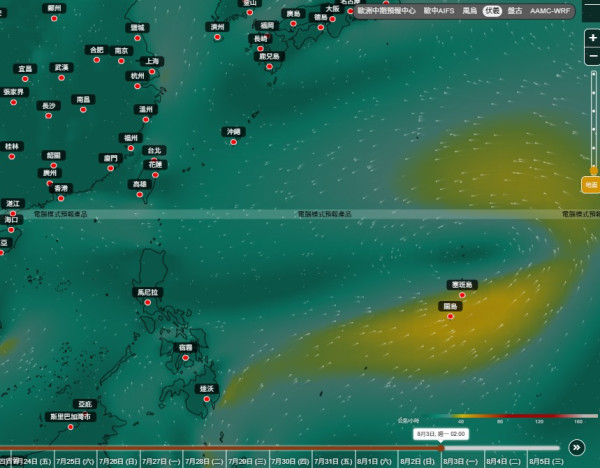Click the 南京 city marker
This screenshot has height=468, width=600.
pos(121,61)
